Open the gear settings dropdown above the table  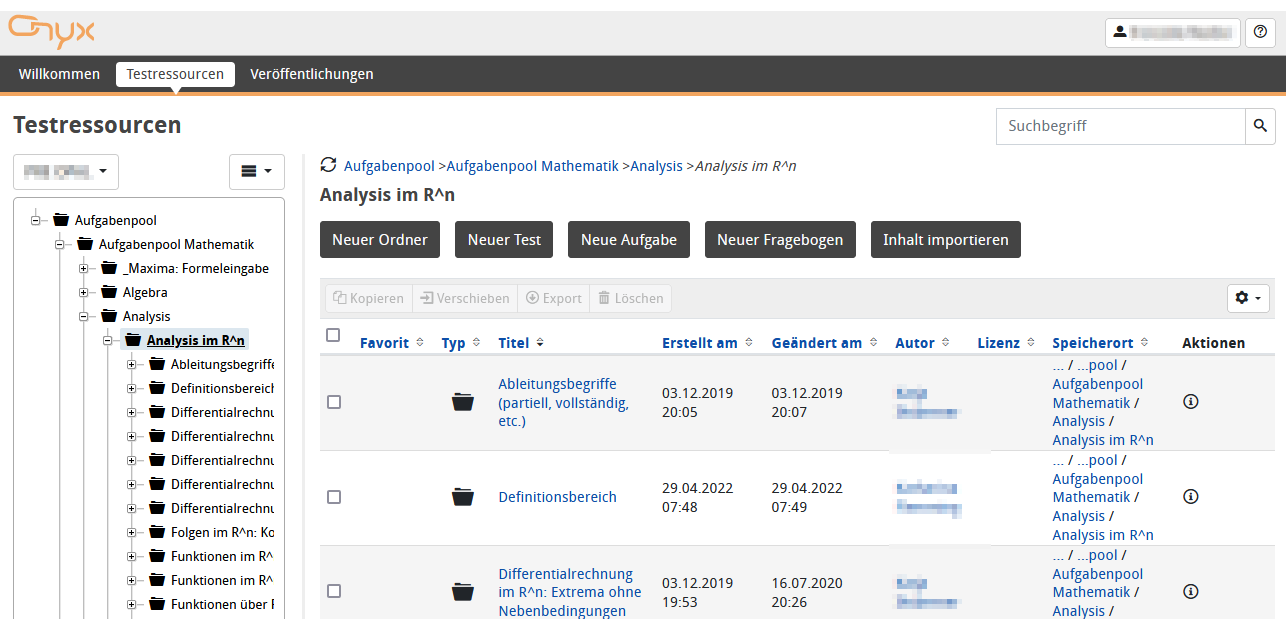(x=1248, y=298)
